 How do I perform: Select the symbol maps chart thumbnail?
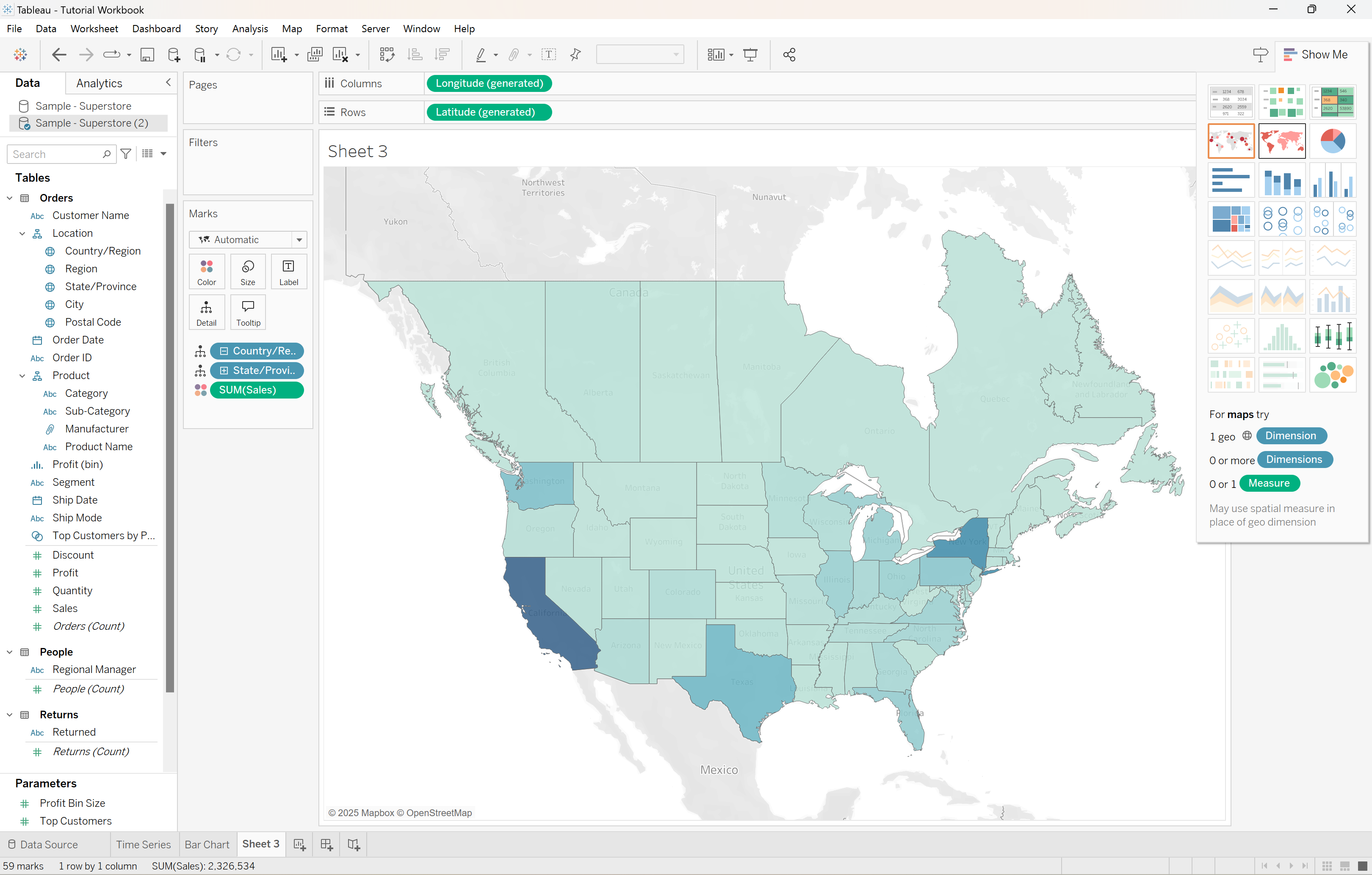point(1231,141)
